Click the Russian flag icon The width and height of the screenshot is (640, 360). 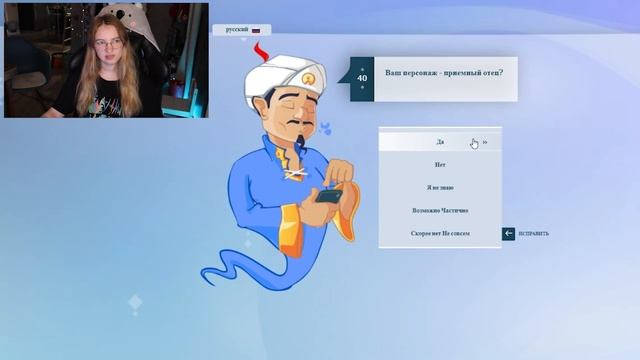click(256, 30)
